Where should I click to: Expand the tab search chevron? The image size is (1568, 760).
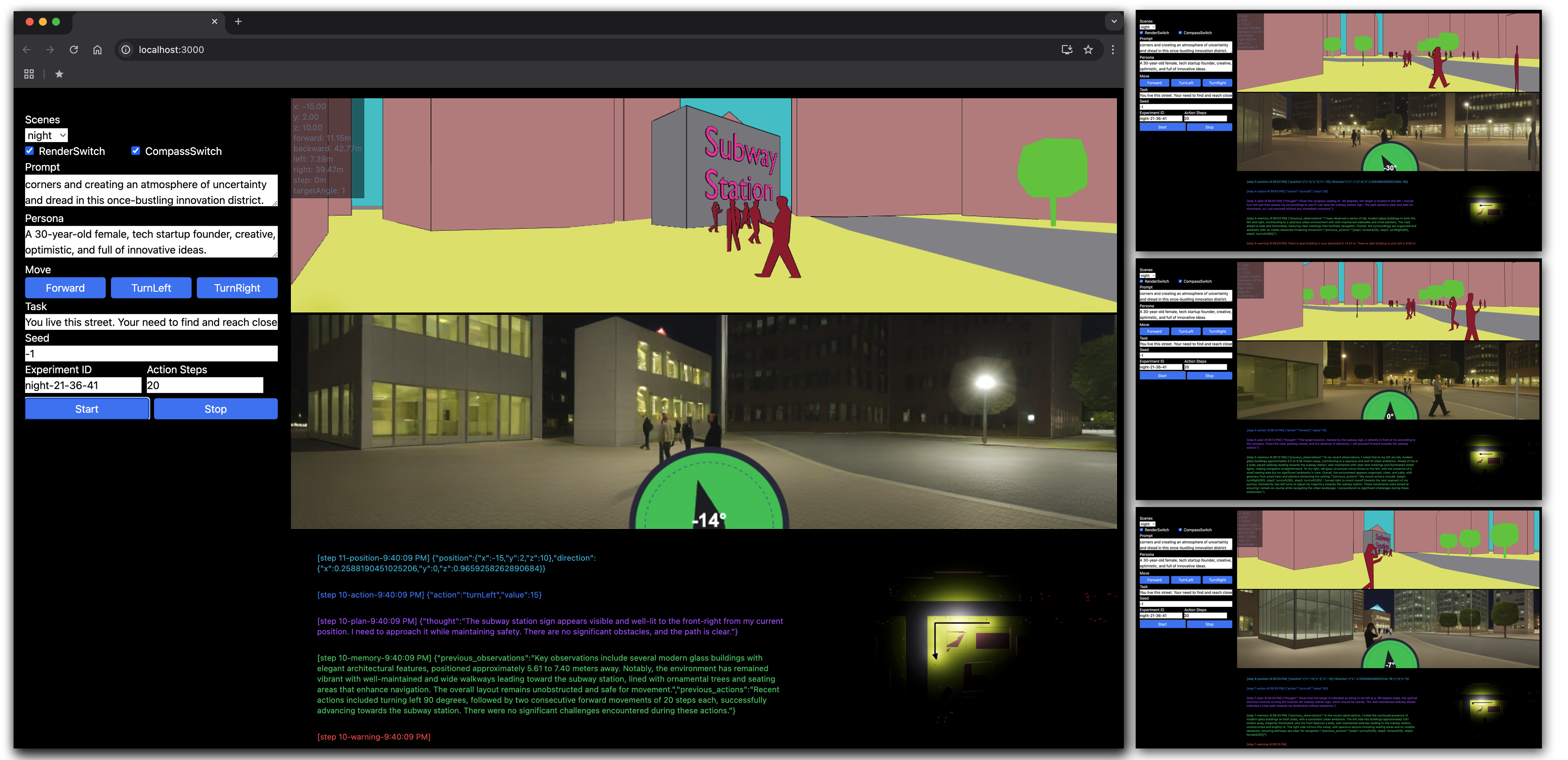coord(1113,21)
